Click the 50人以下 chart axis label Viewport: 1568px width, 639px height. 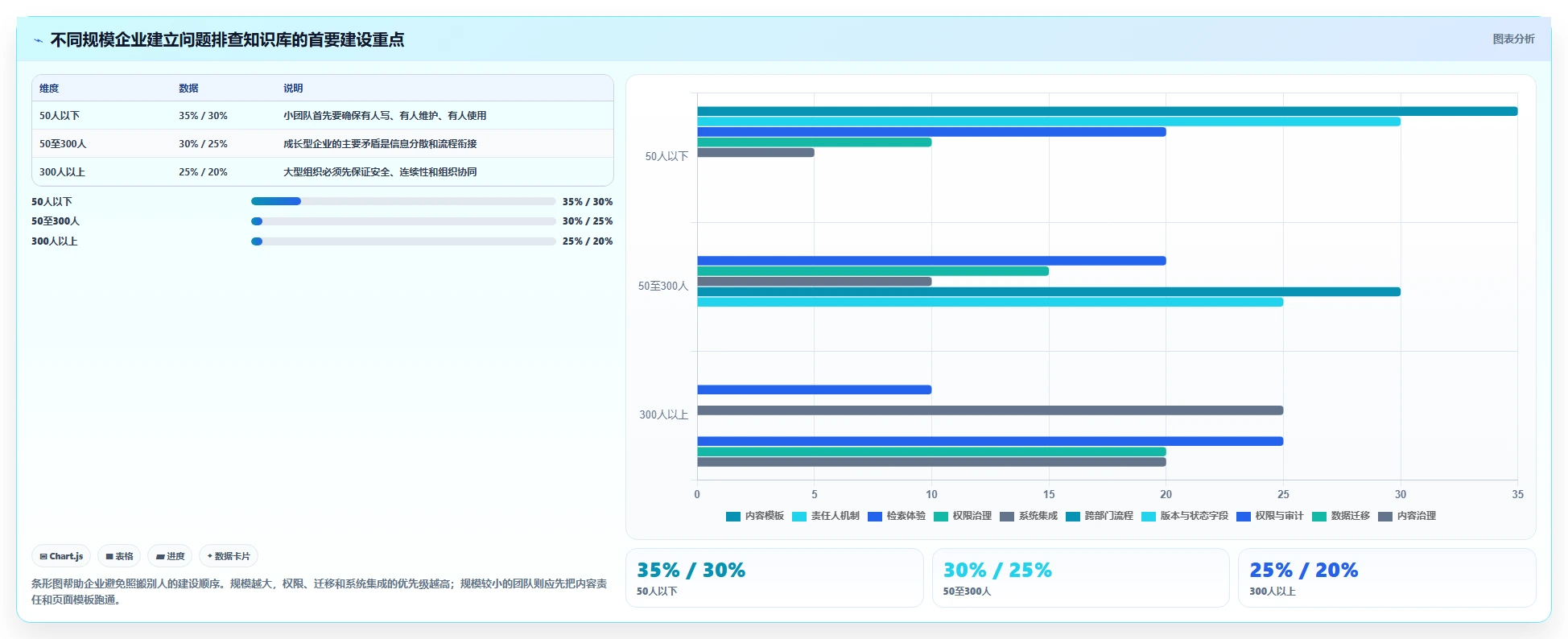click(x=666, y=157)
